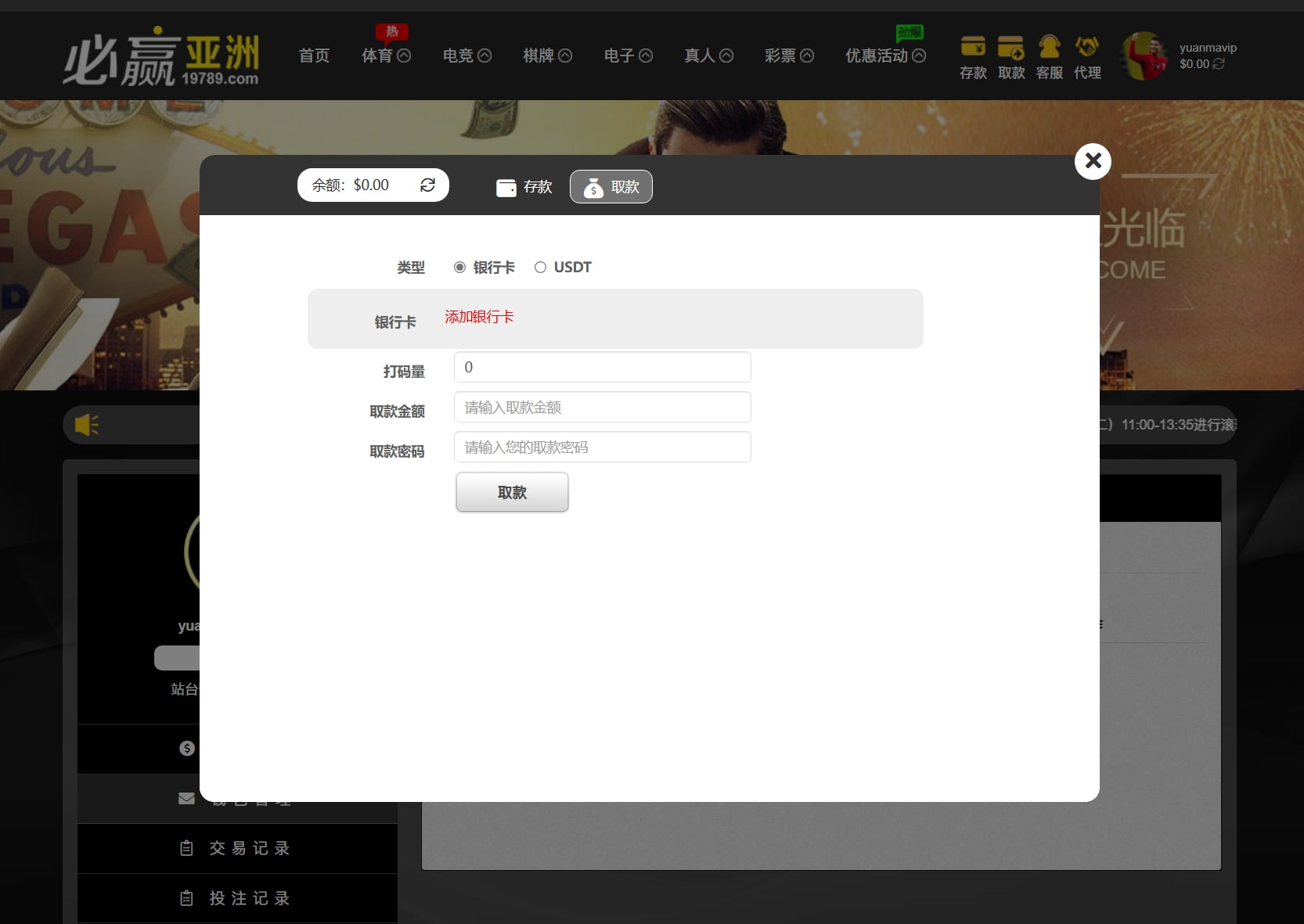The image size is (1304, 924).
Task: Go to 首页 home page
Action: click(x=314, y=56)
